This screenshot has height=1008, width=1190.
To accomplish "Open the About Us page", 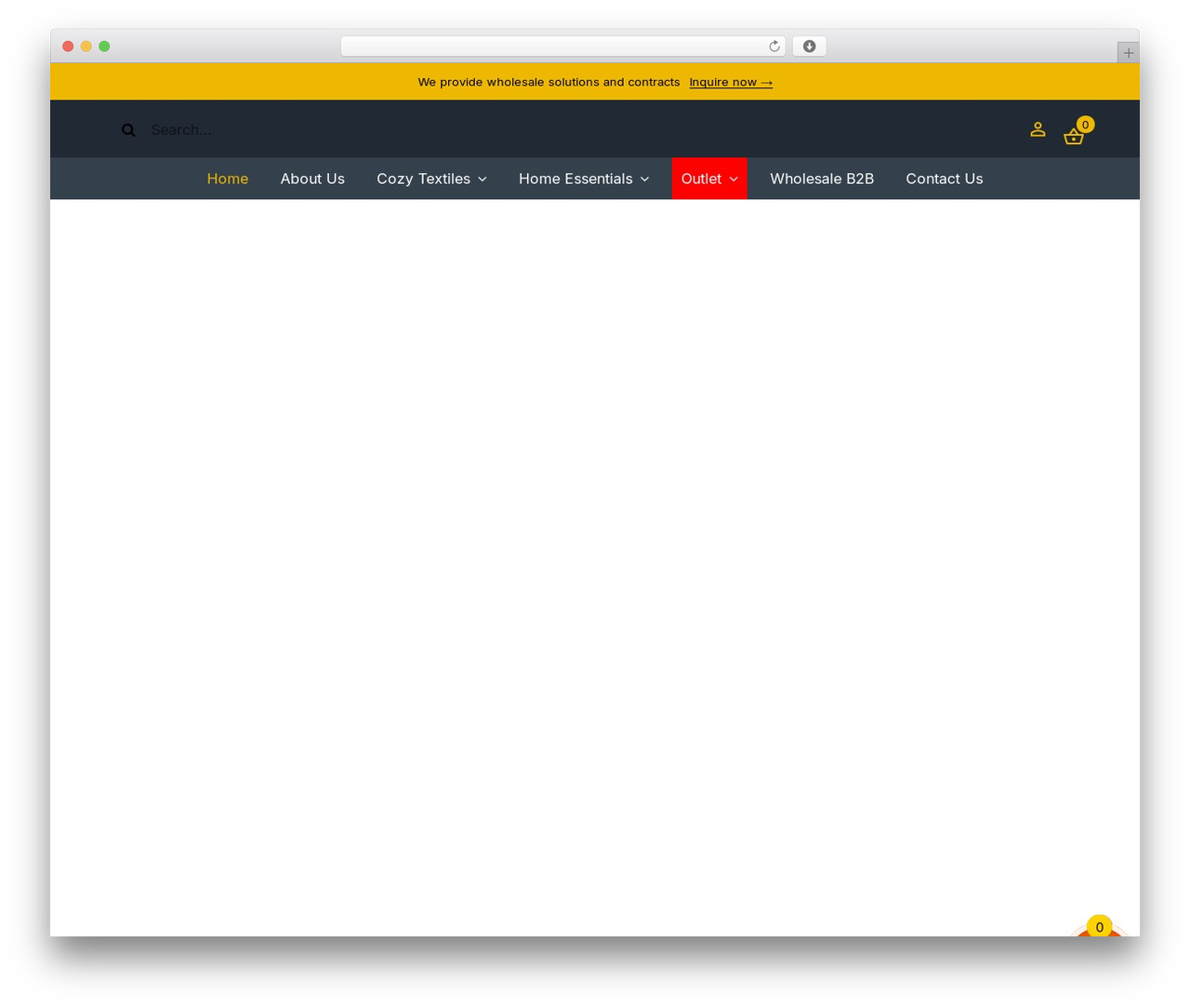I will (312, 179).
